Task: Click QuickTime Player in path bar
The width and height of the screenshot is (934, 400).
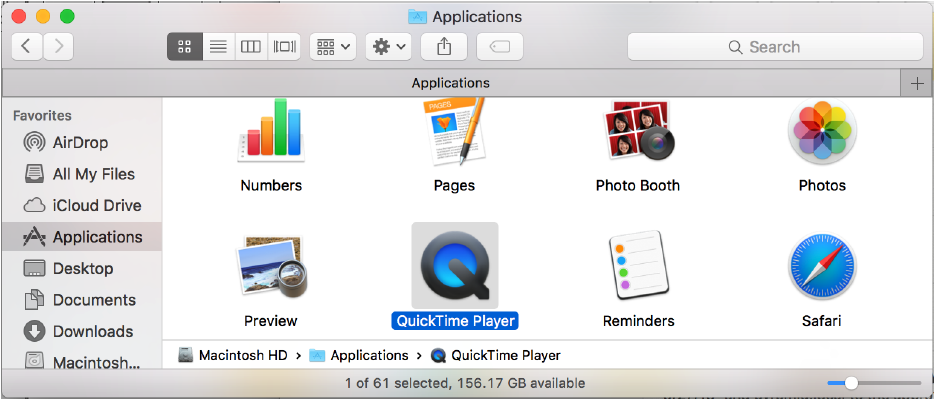Action: [x=496, y=356]
